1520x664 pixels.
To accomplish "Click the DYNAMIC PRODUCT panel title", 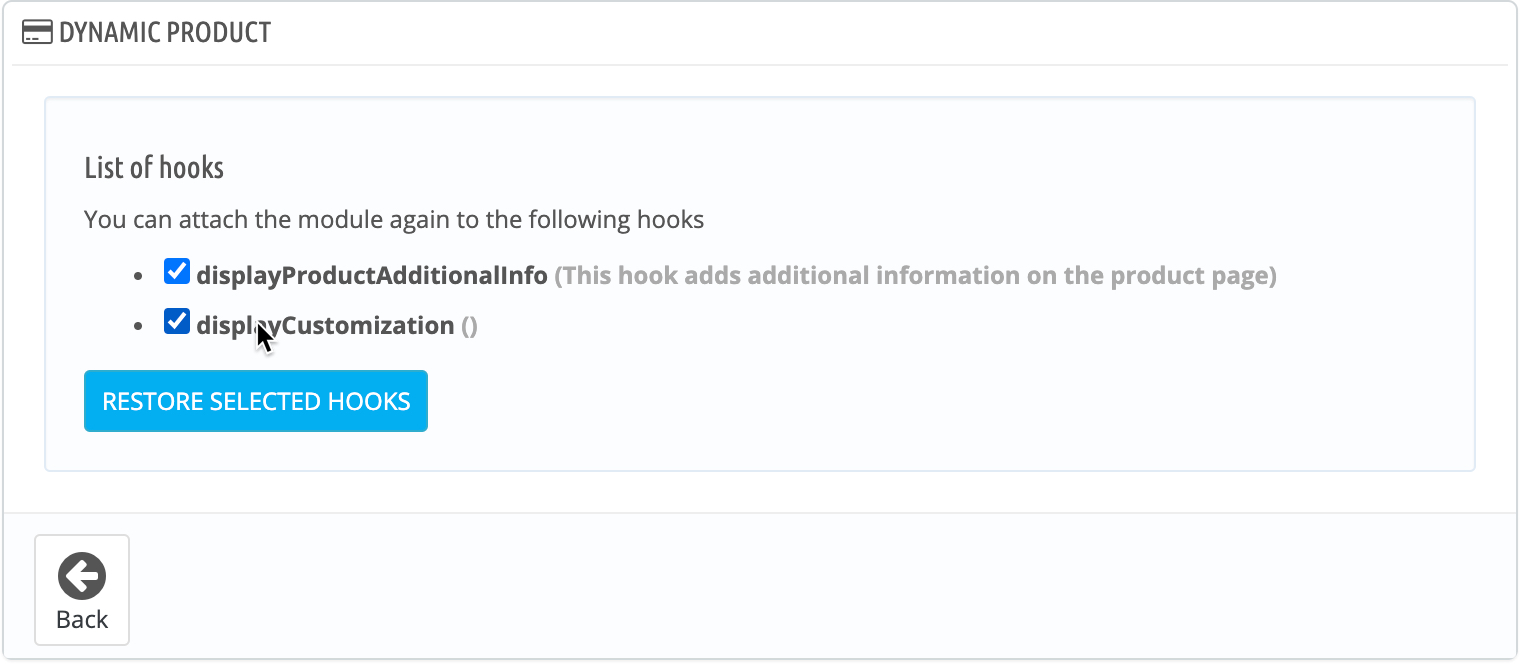I will pos(164,32).
